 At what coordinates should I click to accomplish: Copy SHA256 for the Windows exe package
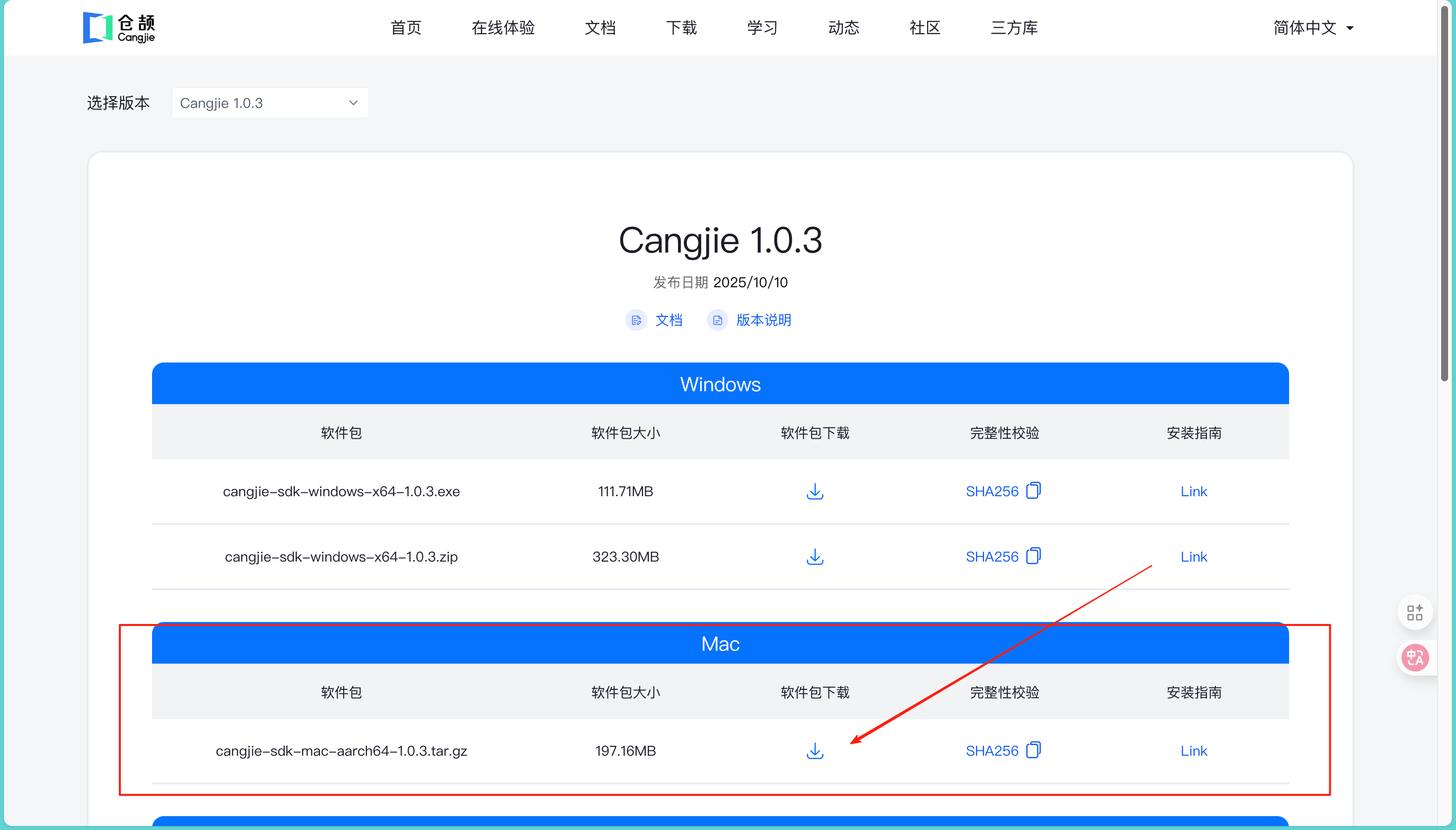pos(1033,491)
